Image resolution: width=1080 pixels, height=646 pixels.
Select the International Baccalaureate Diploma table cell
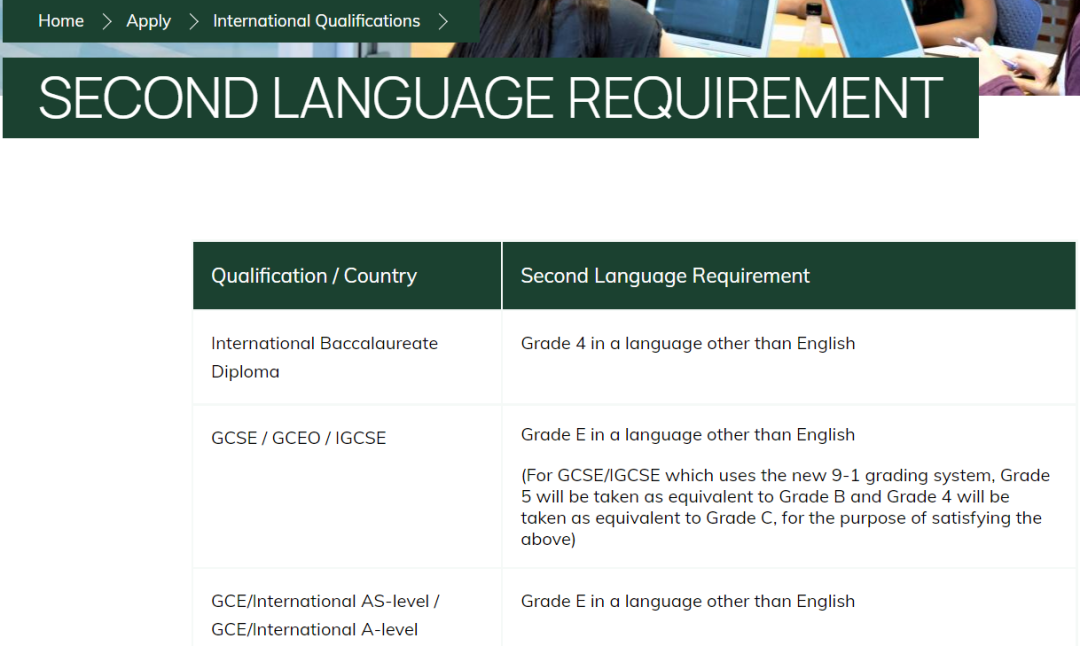324,358
